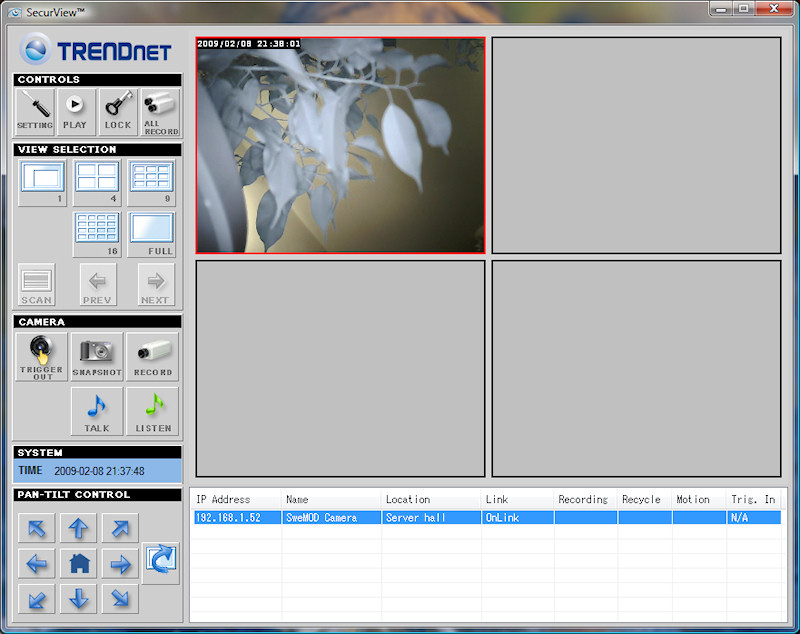The height and width of the screenshot is (634, 800).
Task: Return camera to home position
Action: pyautogui.click(x=79, y=564)
